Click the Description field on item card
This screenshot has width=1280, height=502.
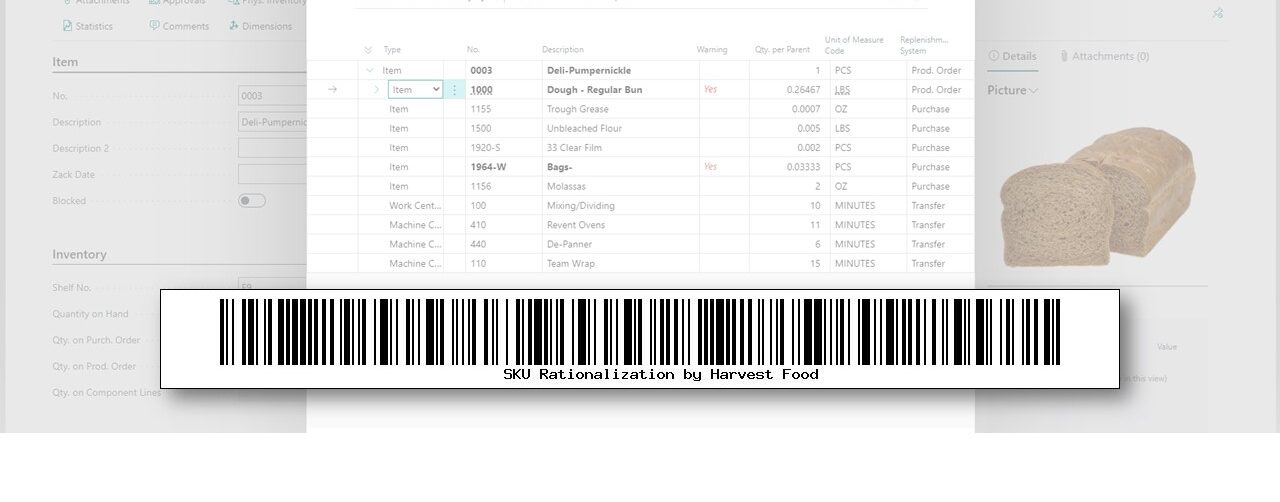272,122
